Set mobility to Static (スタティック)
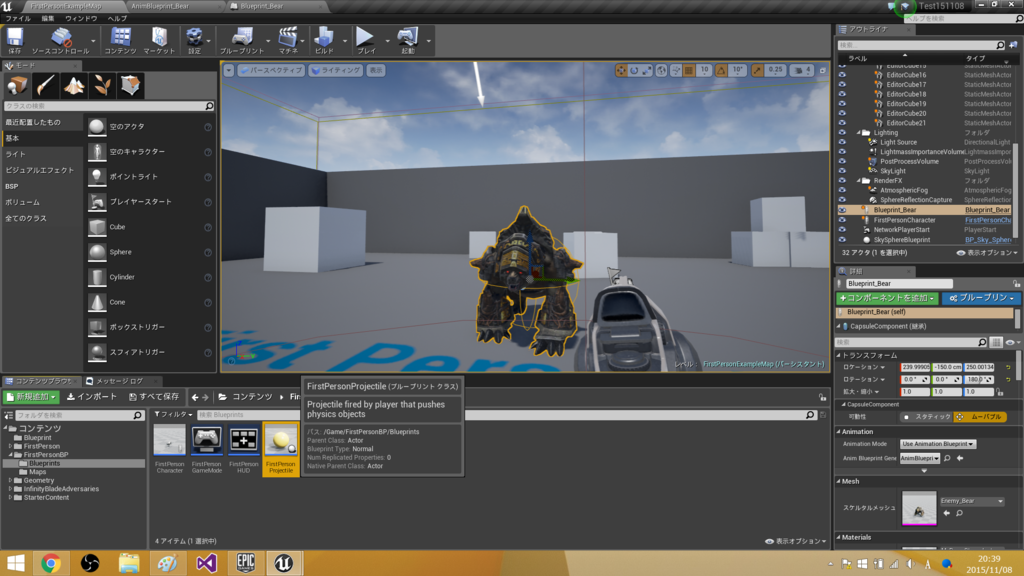This screenshot has width=1024, height=576. (927, 417)
